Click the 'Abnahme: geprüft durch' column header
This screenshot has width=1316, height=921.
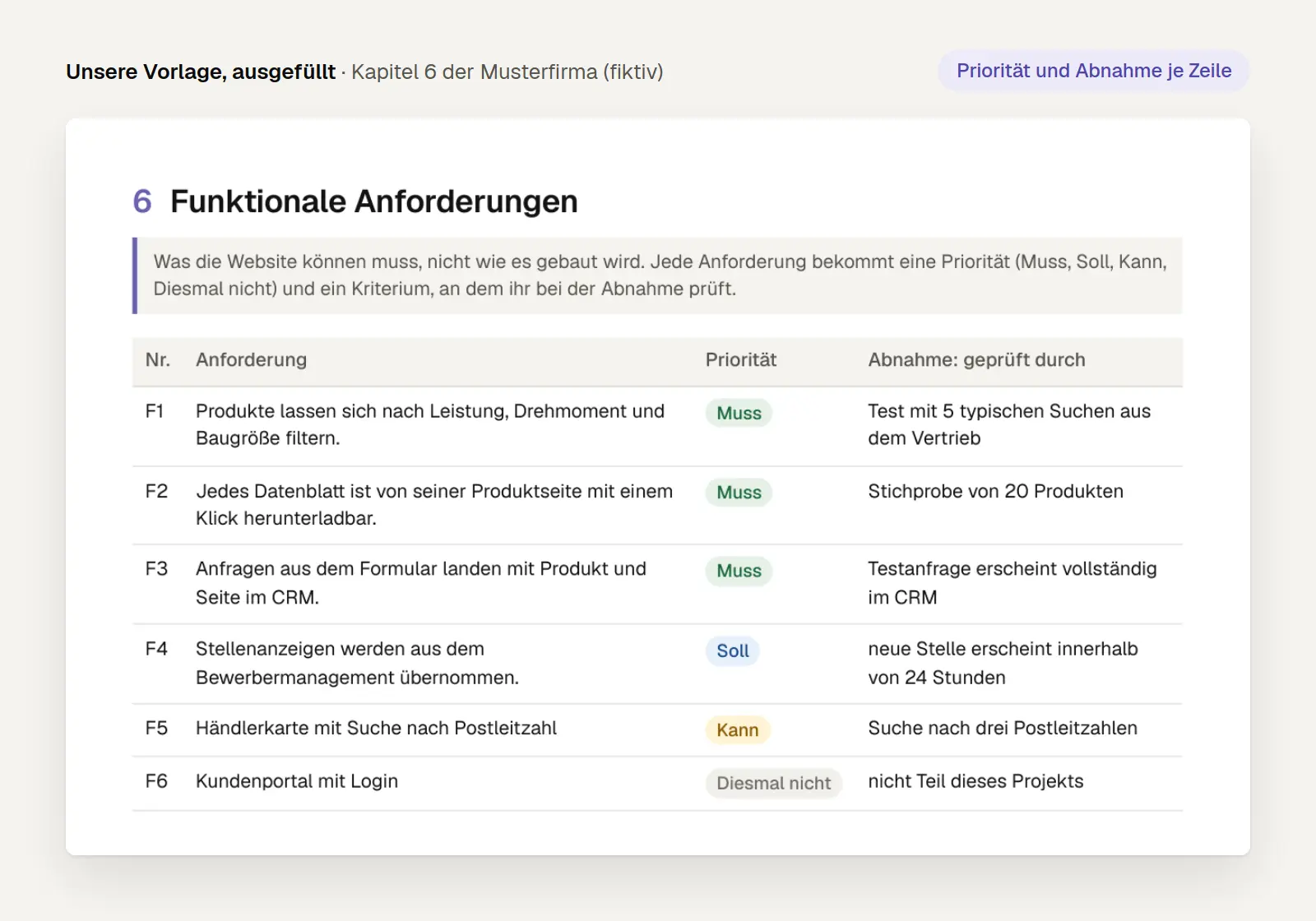(976, 360)
